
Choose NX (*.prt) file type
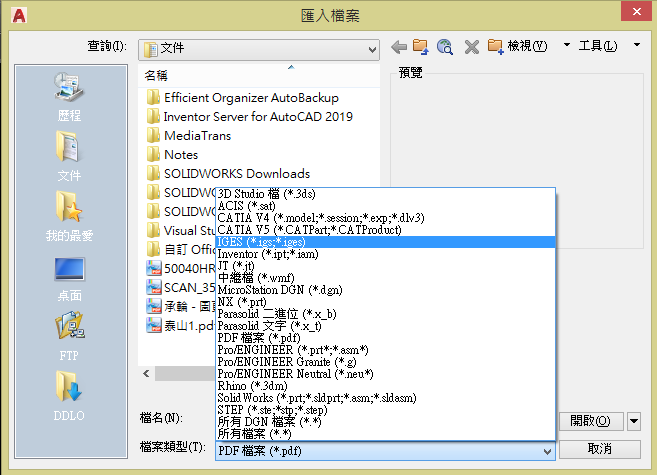385,302
